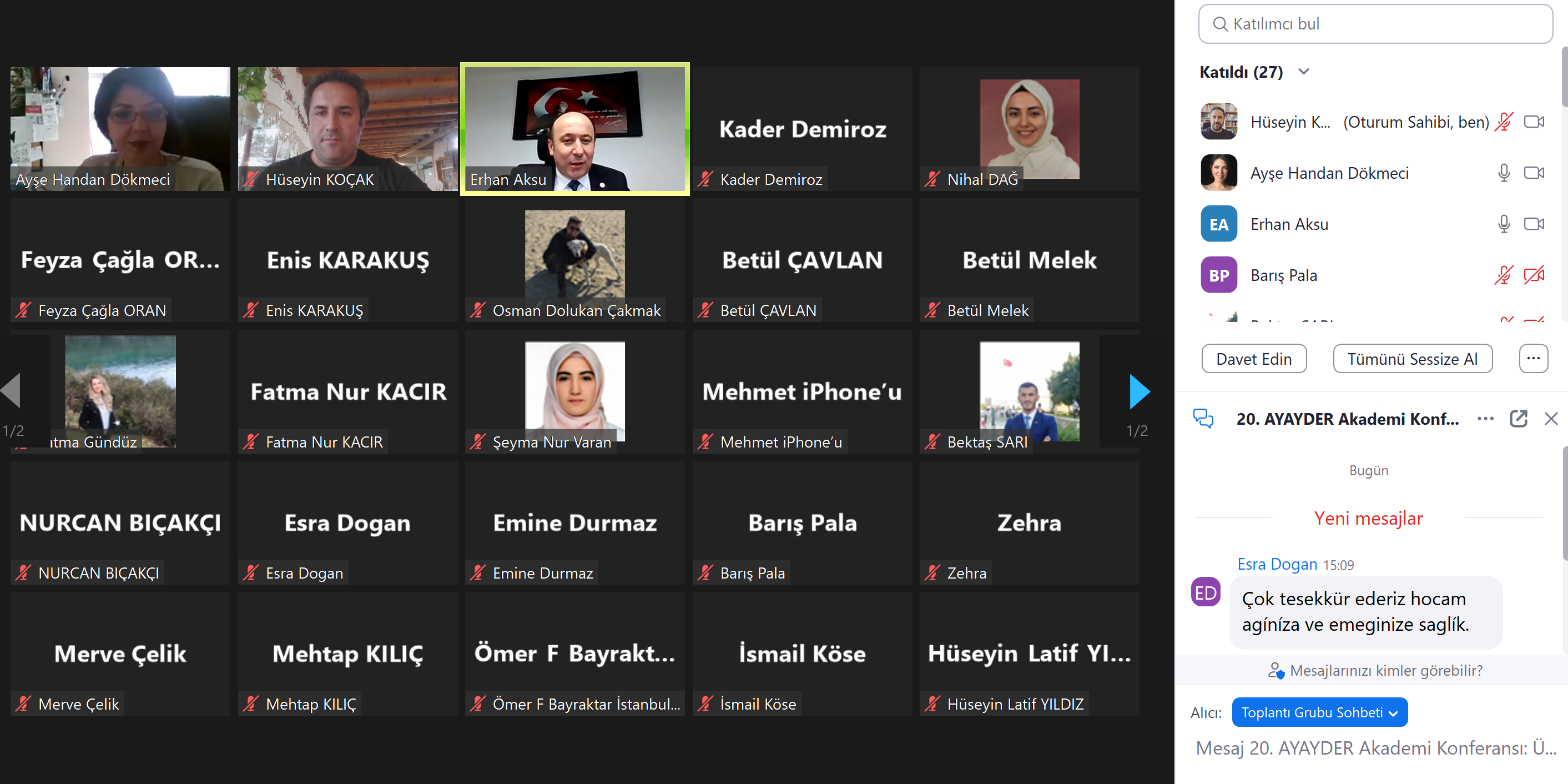Click Tümünü Sessize Al button
Screen dimensions: 1568x784
(x=1412, y=359)
